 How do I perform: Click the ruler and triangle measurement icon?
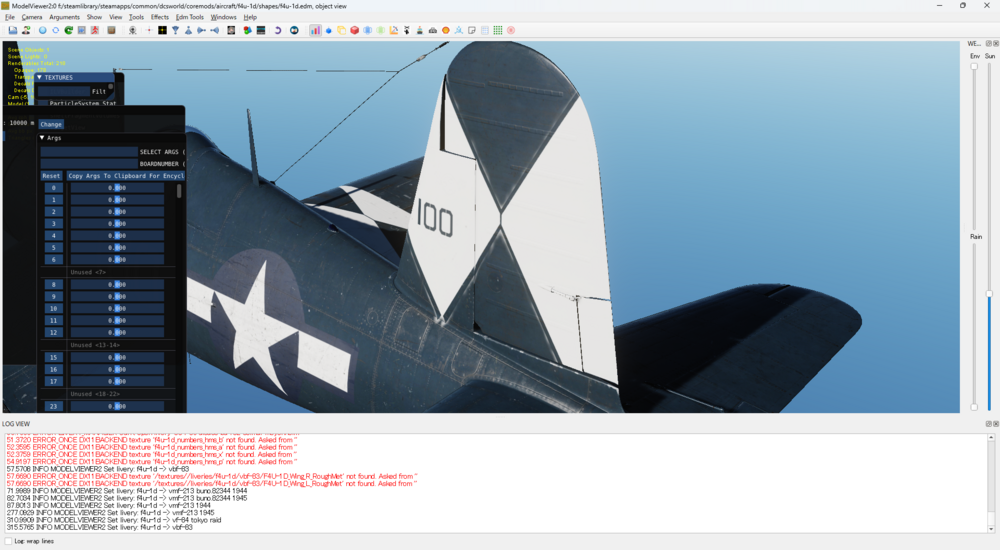tap(393, 30)
